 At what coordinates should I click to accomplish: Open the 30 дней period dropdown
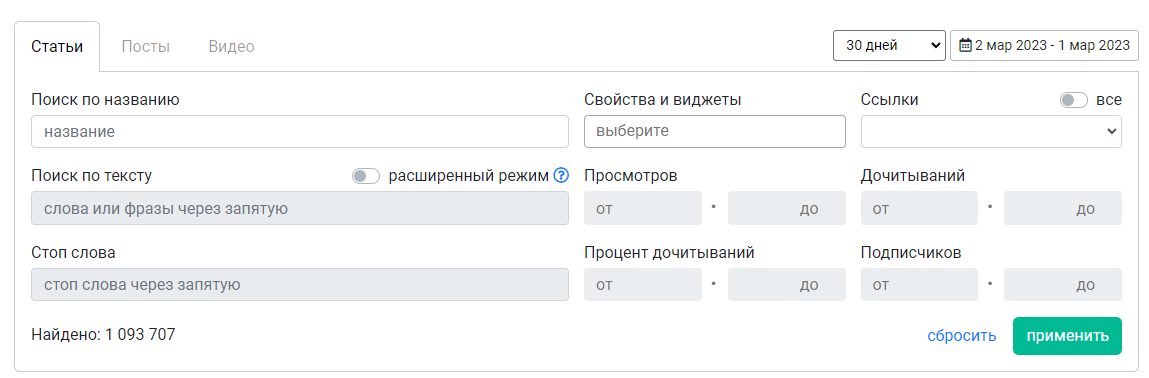(889, 45)
